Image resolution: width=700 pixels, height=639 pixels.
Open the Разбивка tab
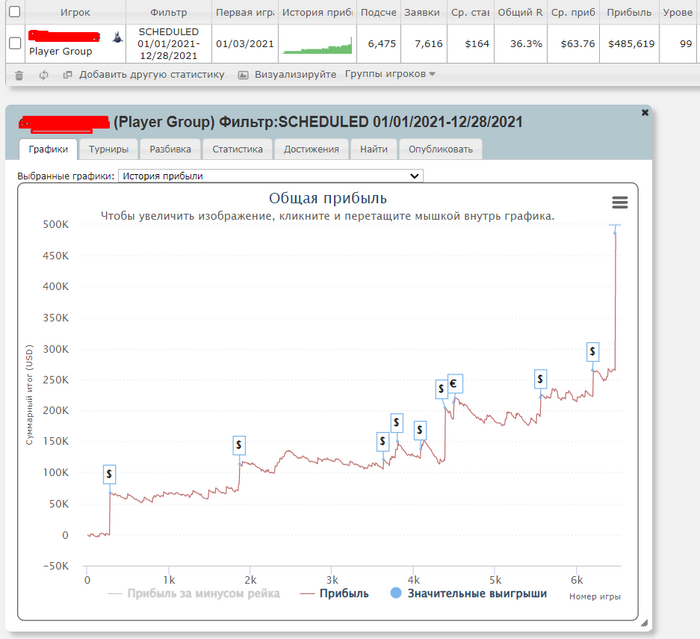point(170,149)
